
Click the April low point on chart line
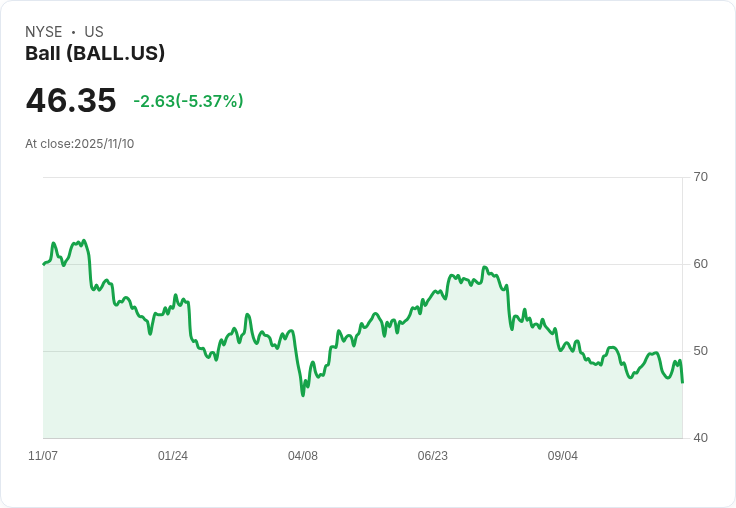(303, 395)
